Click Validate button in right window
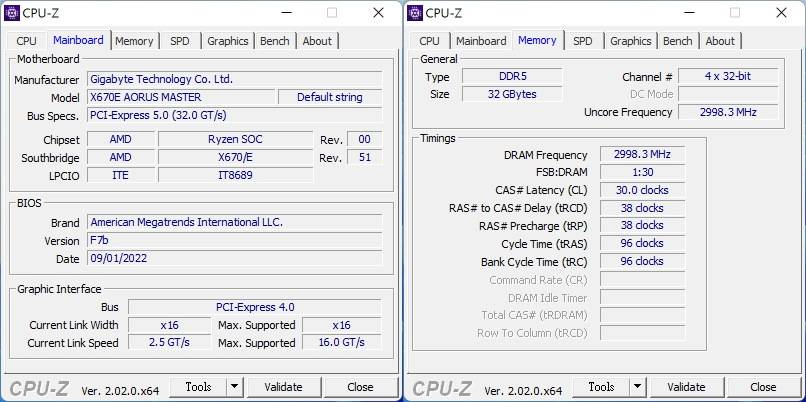 pyautogui.click(x=686, y=387)
